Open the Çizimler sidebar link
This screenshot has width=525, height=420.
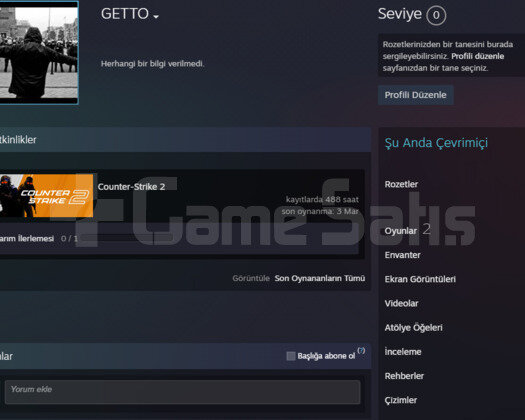pyautogui.click(x=401, y=400)
